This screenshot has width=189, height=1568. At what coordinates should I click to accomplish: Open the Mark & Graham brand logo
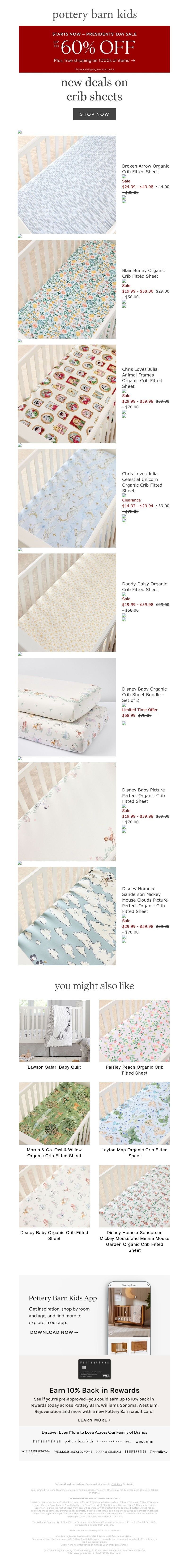click(108, 1452)
